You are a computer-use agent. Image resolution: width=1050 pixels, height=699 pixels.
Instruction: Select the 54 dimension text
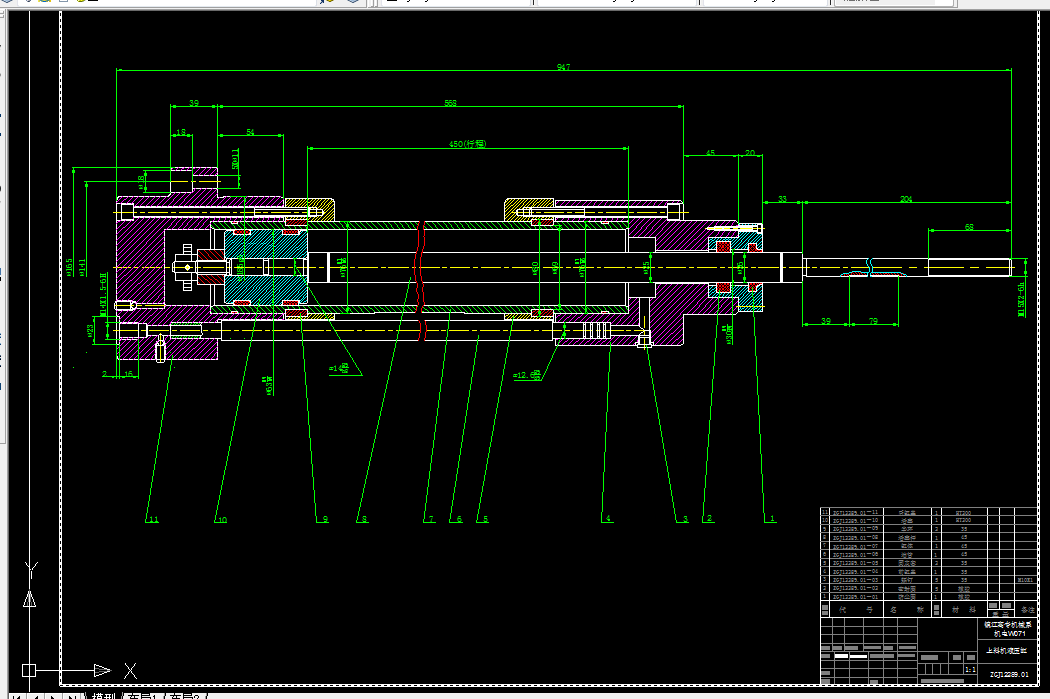coord(250,133)
